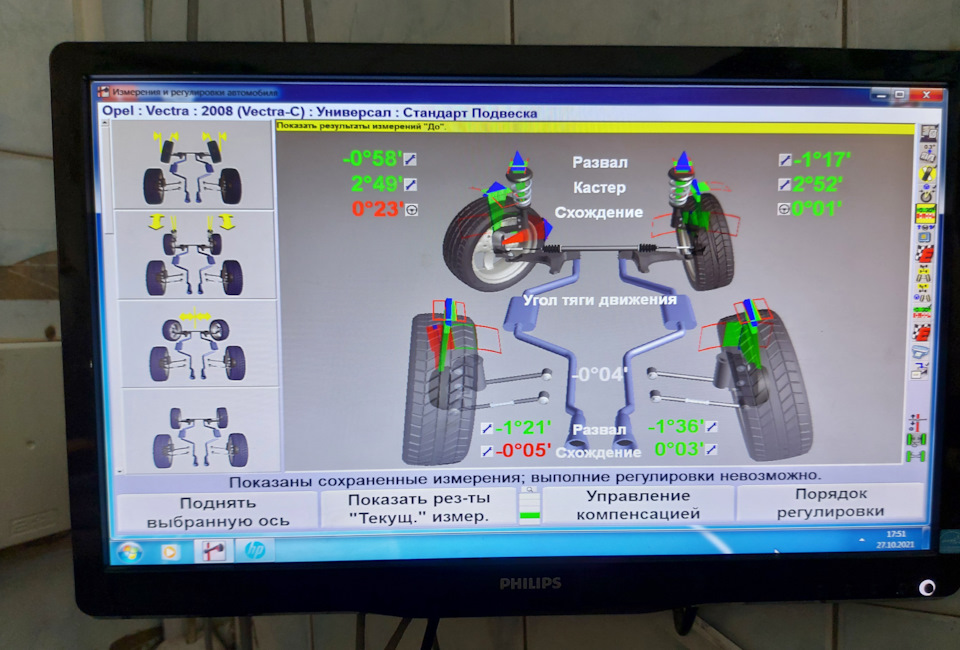Click adjustment icon beside rear-right camber -1°36'
The width and height of the screenshot is (960, 650).
(x=711, y=427)
